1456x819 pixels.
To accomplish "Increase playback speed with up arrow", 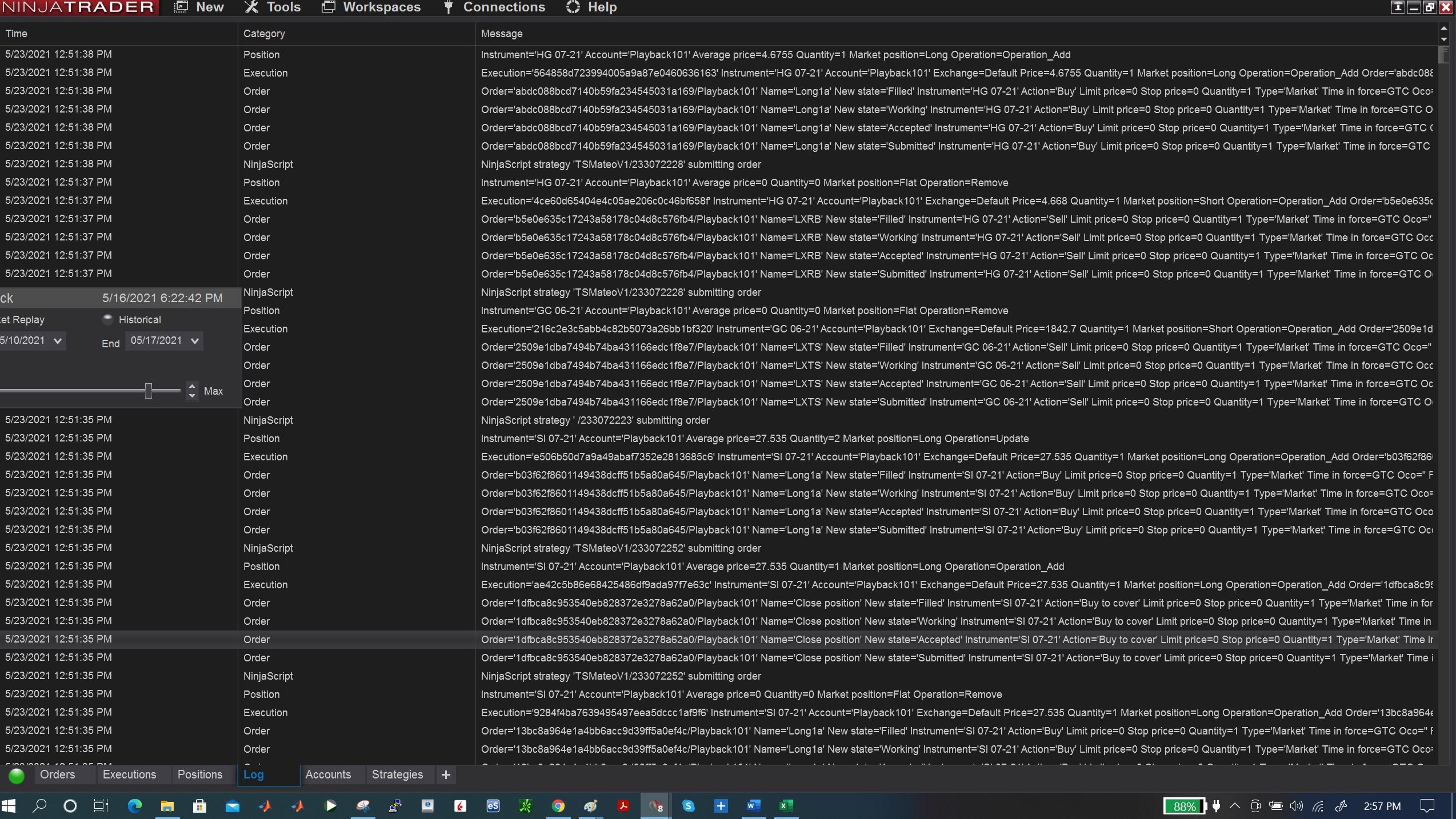I will click(x=192, y=386).
